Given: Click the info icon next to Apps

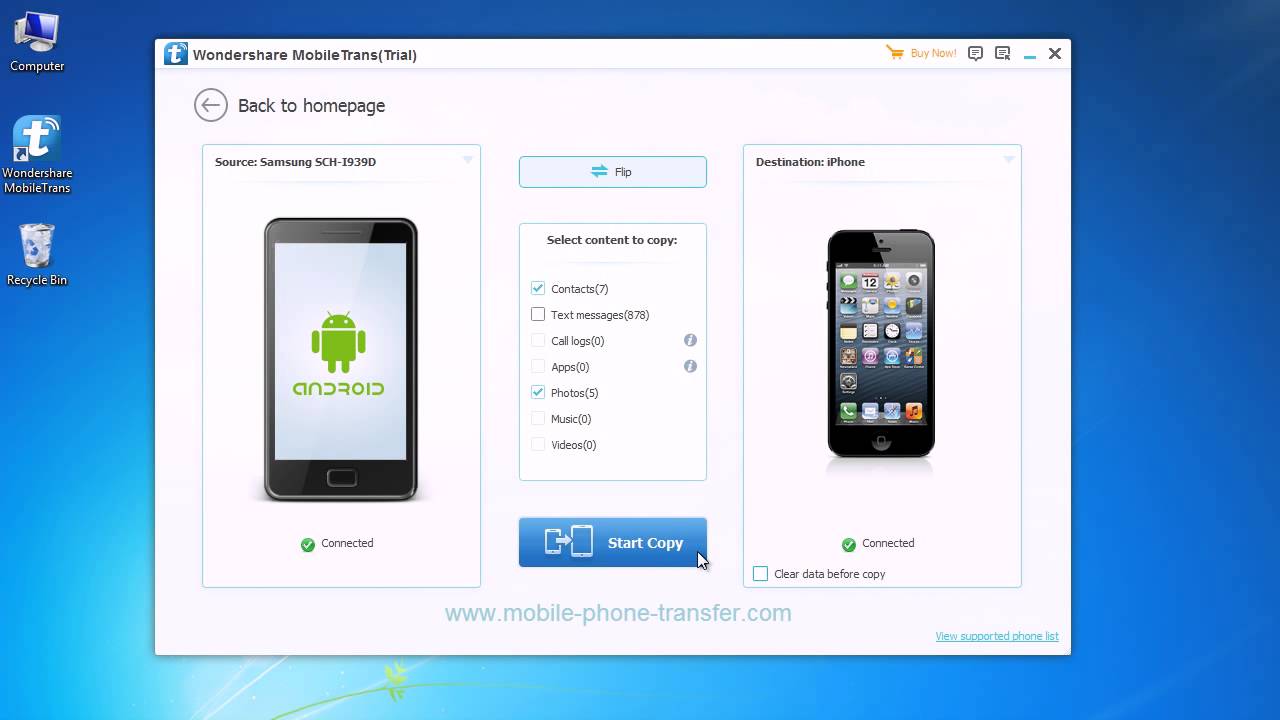Looking at the screenshot, I should (x=690, y=366).
